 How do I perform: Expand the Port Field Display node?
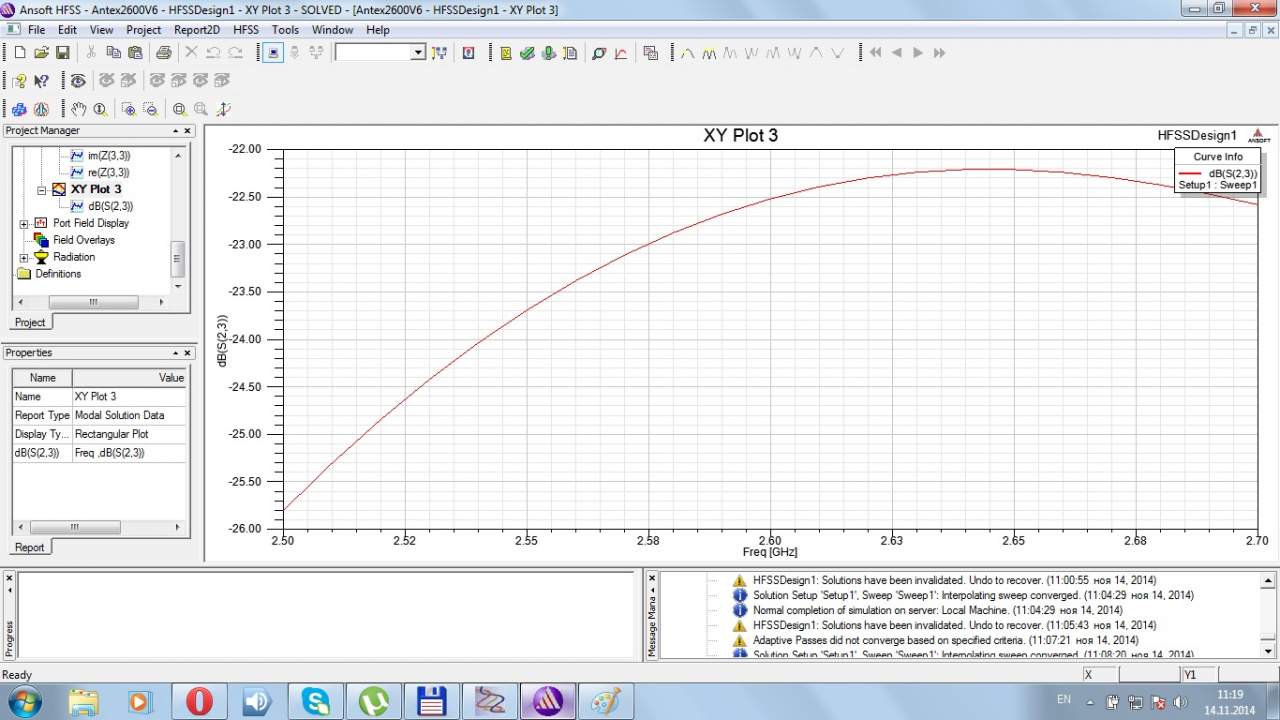(x=24, y=223)
